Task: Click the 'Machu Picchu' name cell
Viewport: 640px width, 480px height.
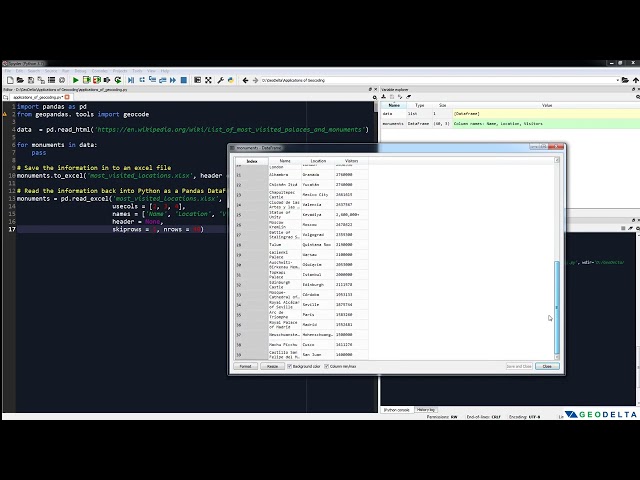Action: point(285,345)
